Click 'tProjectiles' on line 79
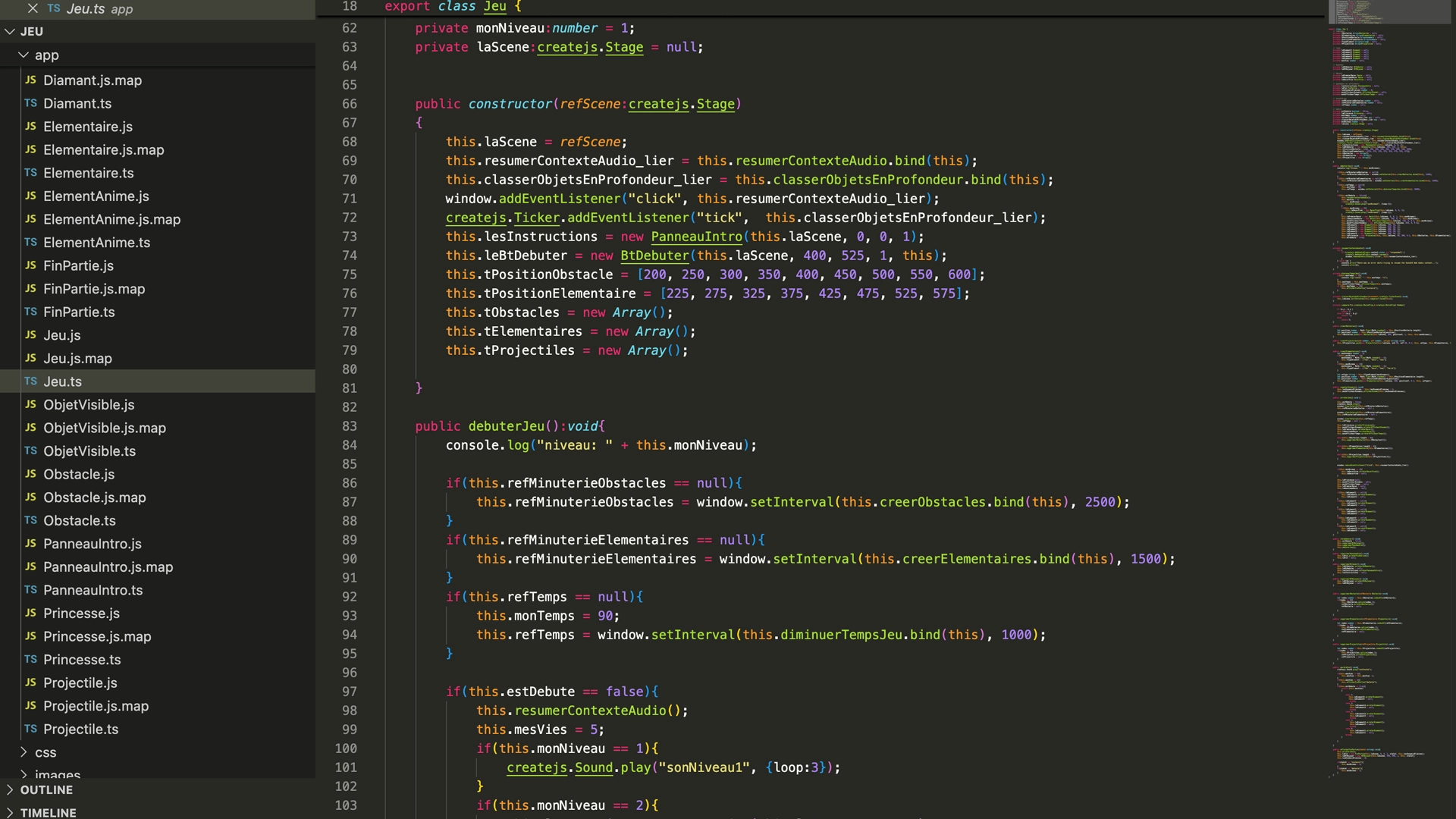 (x=529, y=350)
